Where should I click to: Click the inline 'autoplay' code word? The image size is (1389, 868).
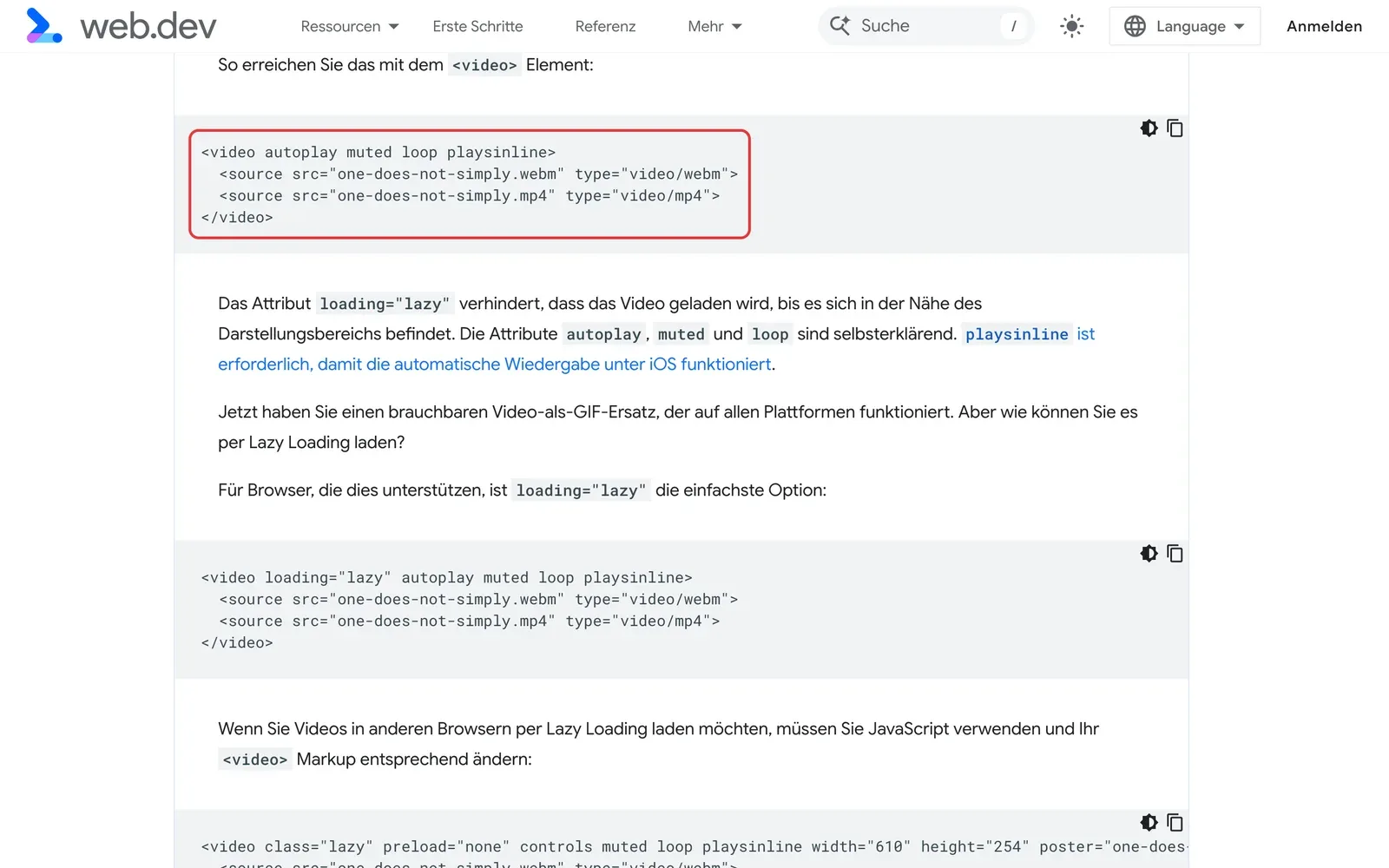(603, 334)
